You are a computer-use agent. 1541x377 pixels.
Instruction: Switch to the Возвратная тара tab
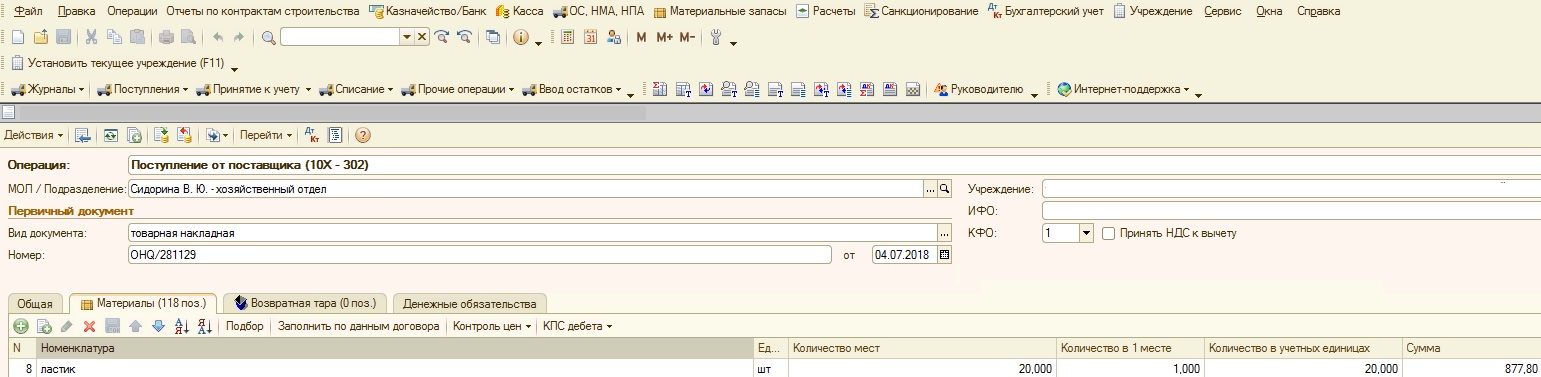pyautogui.click(x=305, y=303)
